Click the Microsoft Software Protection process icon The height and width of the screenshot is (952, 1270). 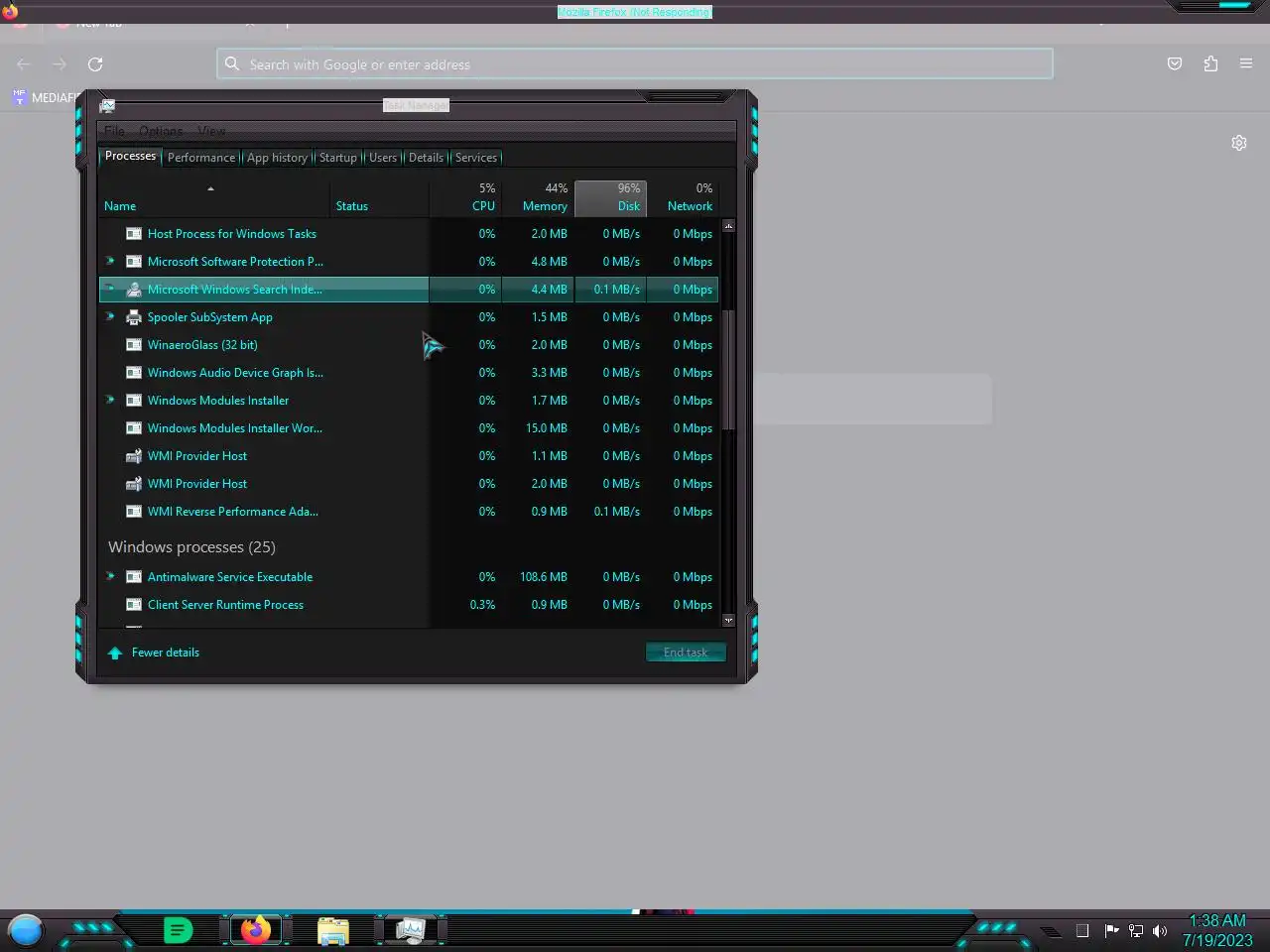pyautogui.click(x=134, y=262)
